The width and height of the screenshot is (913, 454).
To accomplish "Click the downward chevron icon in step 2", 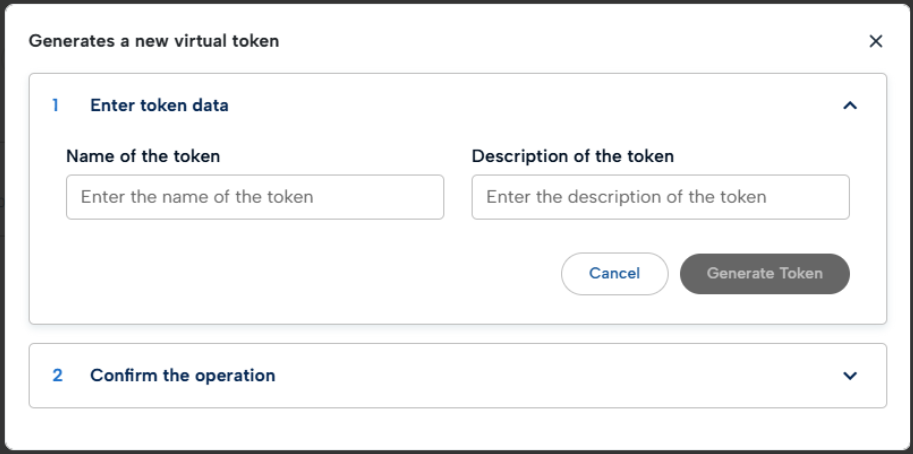I will pyautogui.click(x=850, y=376).
